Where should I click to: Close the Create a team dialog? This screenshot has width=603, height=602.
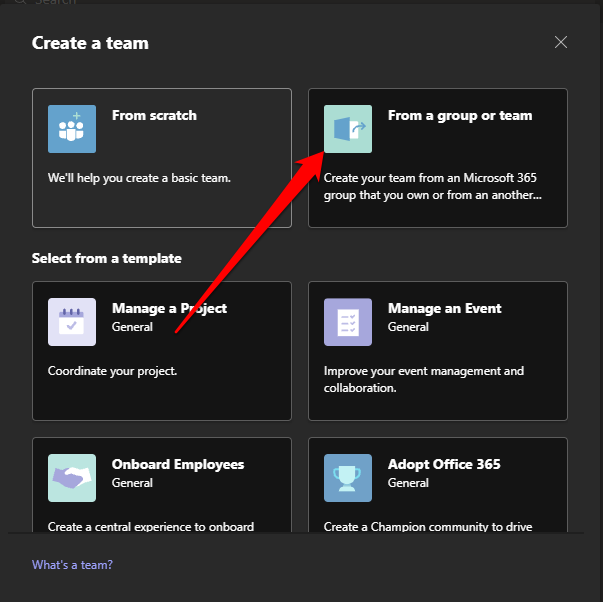pyautogui.click(x=561, y=42)
